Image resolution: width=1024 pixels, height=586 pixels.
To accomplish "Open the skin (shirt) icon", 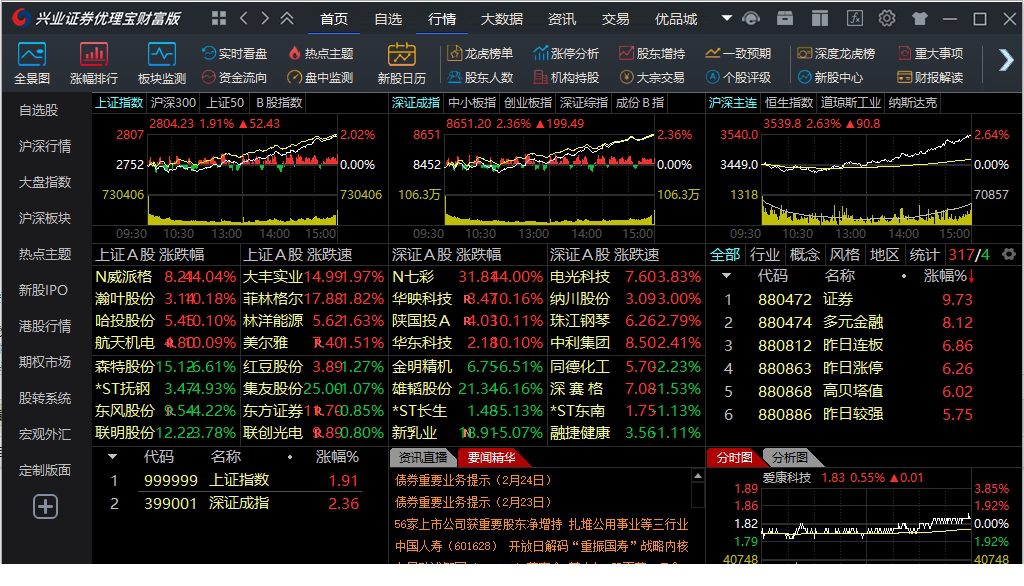I will [x=920, y=18].
